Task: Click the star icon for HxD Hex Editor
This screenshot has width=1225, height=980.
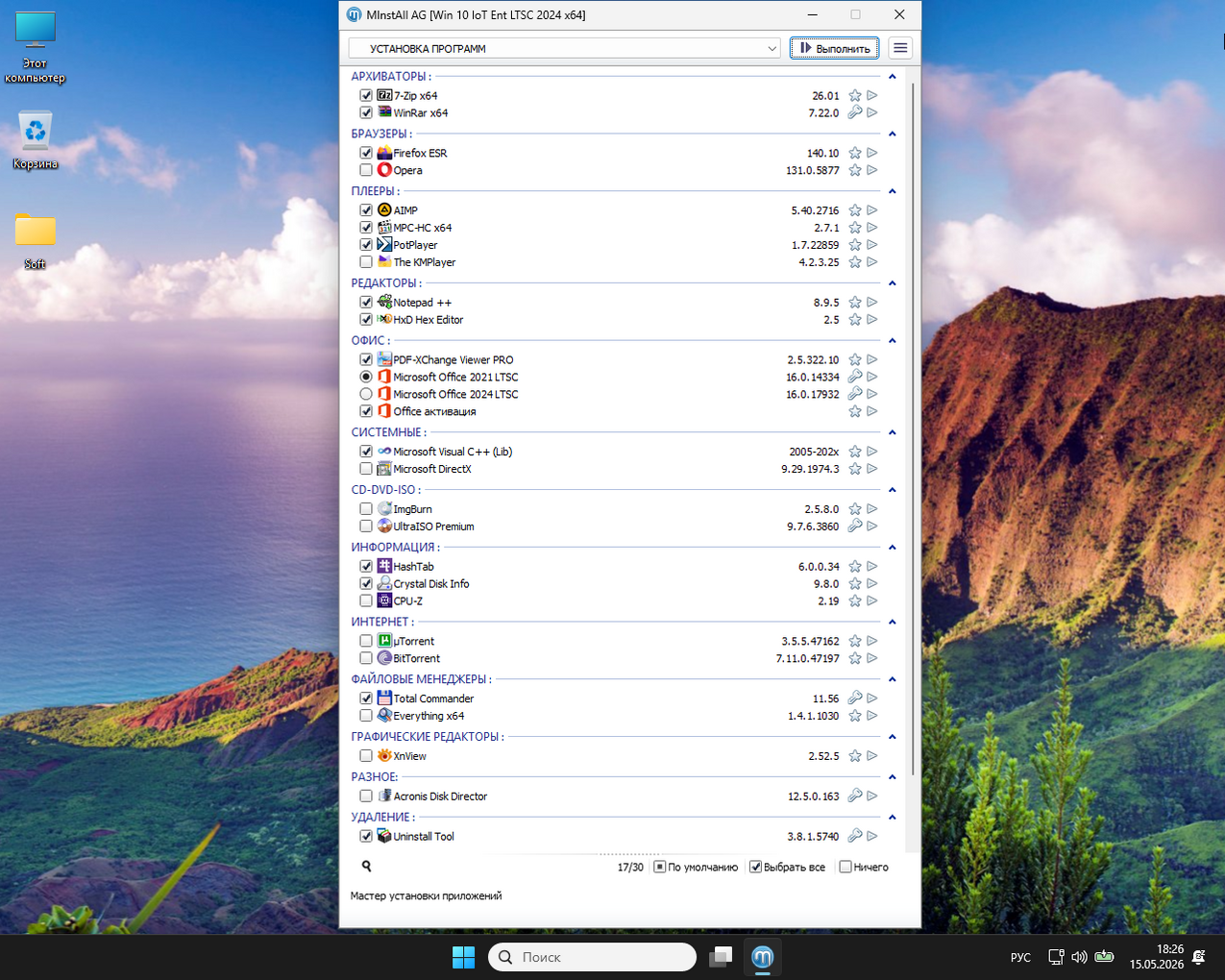Action: coord(855,320)
